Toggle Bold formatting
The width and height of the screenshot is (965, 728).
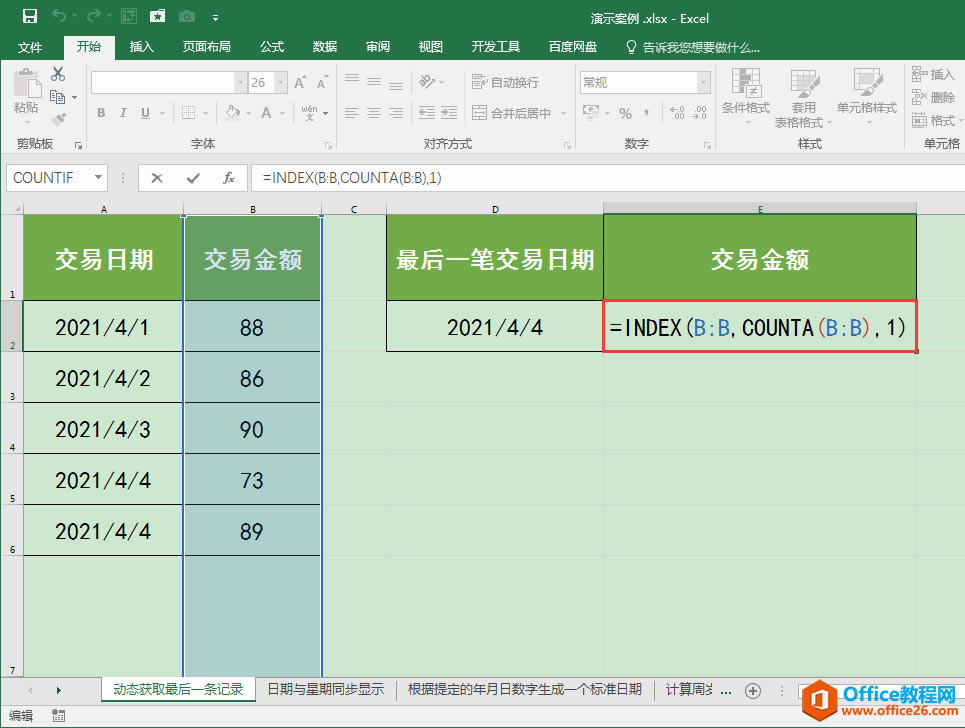[x=102, y=113]
